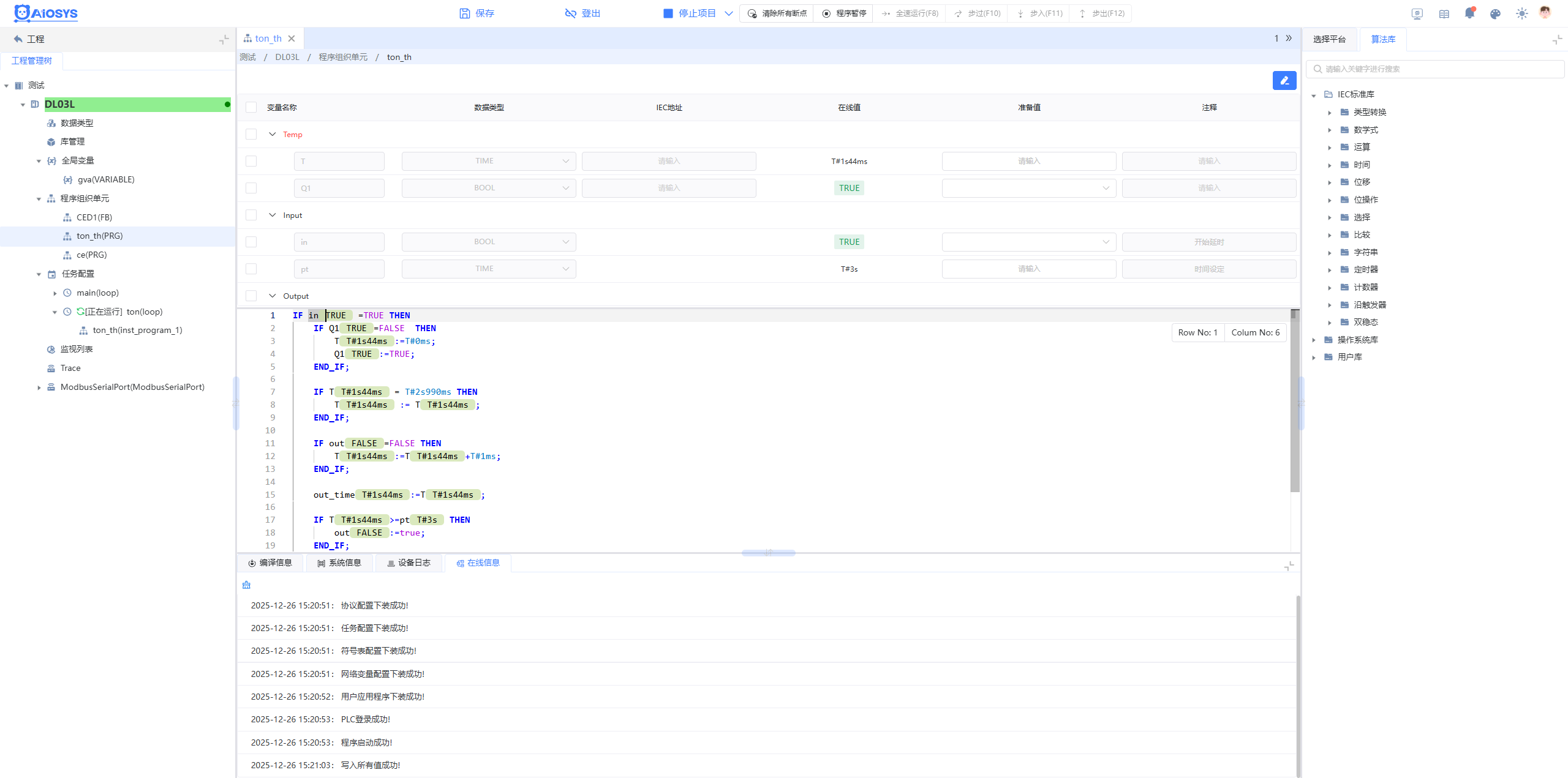Toggle the sun brightness mode icon

1521,13
